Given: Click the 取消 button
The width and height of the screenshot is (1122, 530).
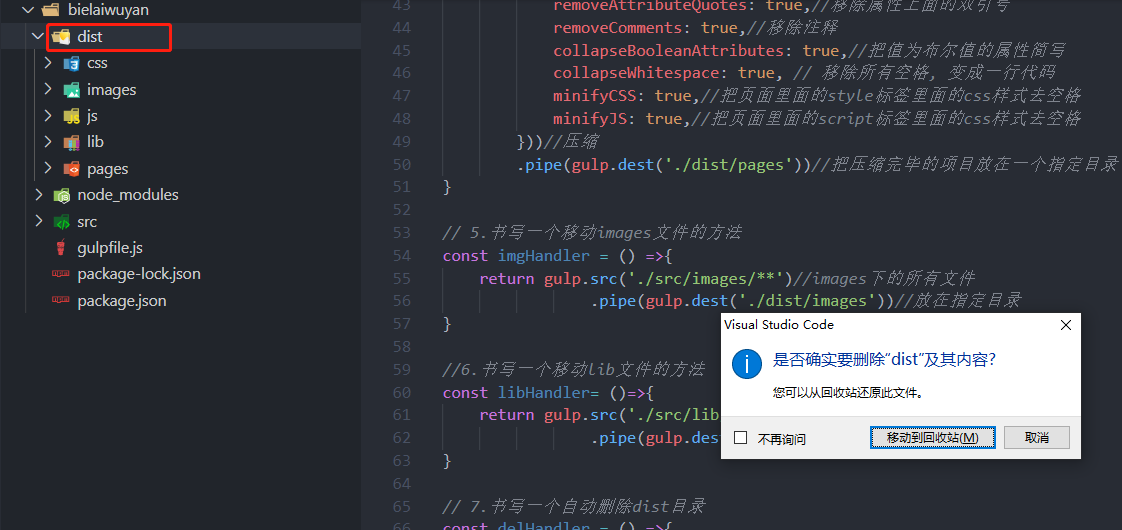Looking at the screenshot, I should coord(1037,437).
